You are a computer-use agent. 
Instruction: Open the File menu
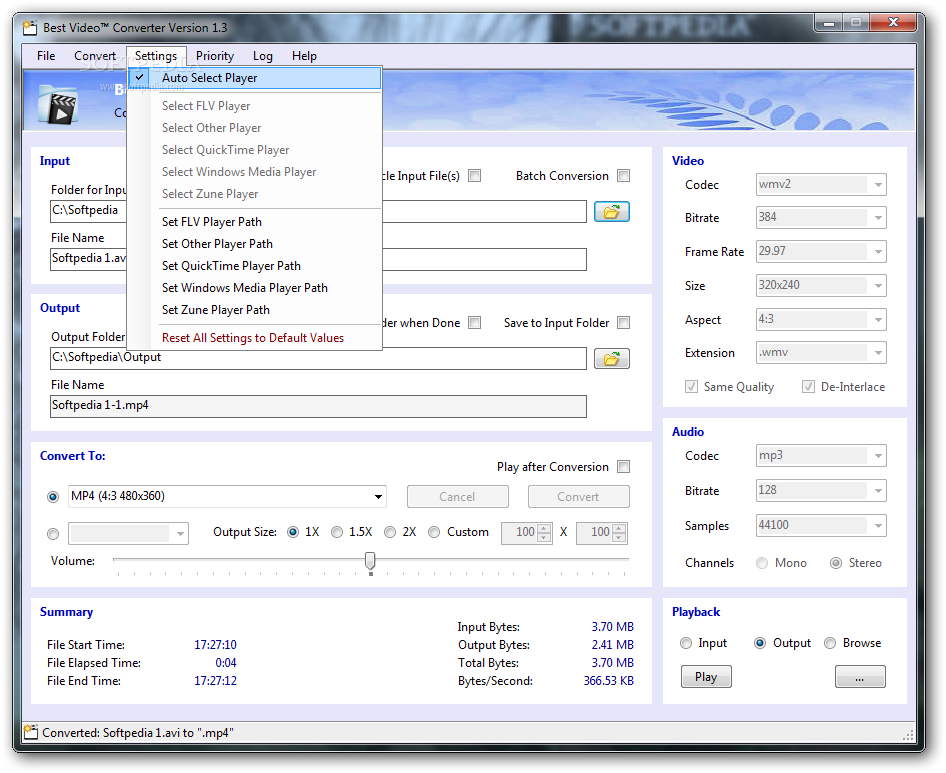(46, 56)
